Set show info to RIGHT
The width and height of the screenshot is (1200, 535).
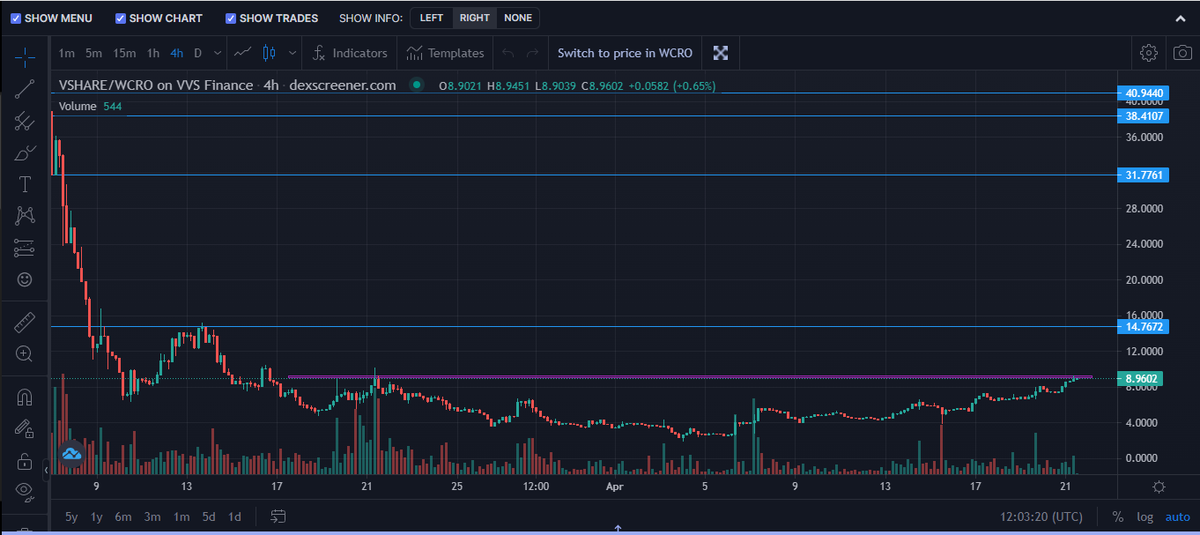point(474,18)
